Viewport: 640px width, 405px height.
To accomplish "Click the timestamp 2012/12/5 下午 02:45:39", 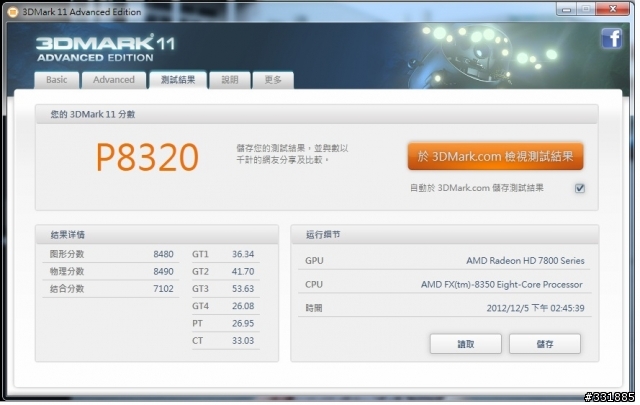I will click(535, 308).
